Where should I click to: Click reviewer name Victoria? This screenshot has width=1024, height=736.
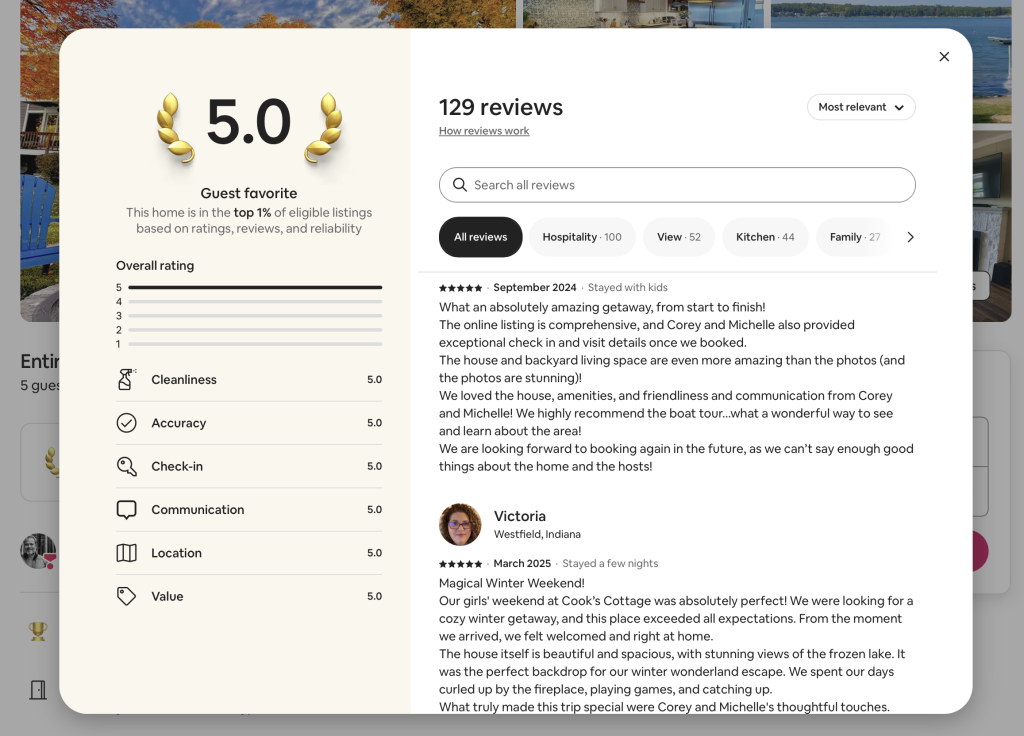tap(520, 516)
